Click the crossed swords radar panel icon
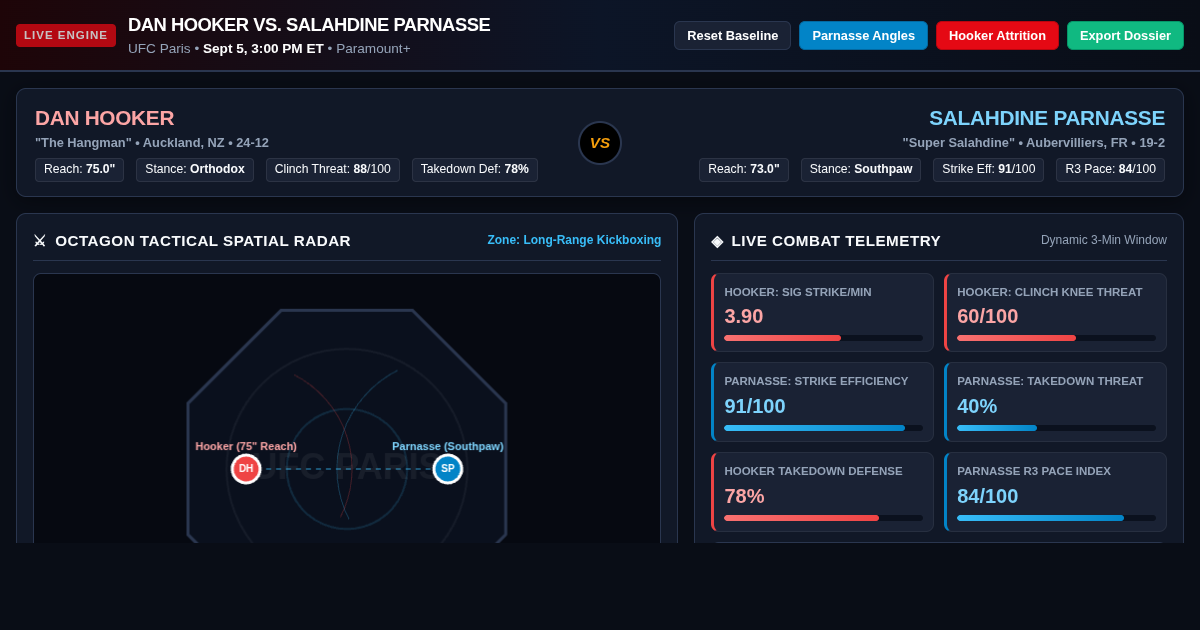Screen dimensions: 1200x630 coord(40,241)
